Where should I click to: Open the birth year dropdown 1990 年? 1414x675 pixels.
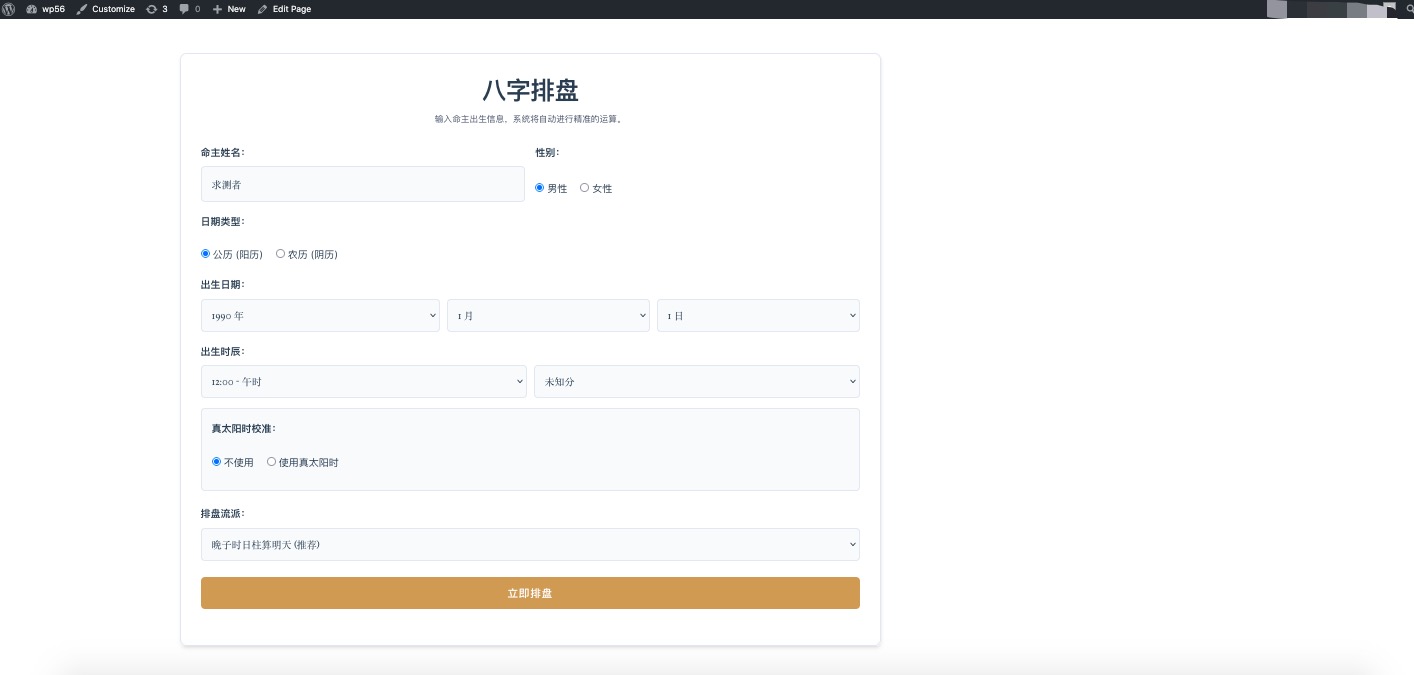320,315
